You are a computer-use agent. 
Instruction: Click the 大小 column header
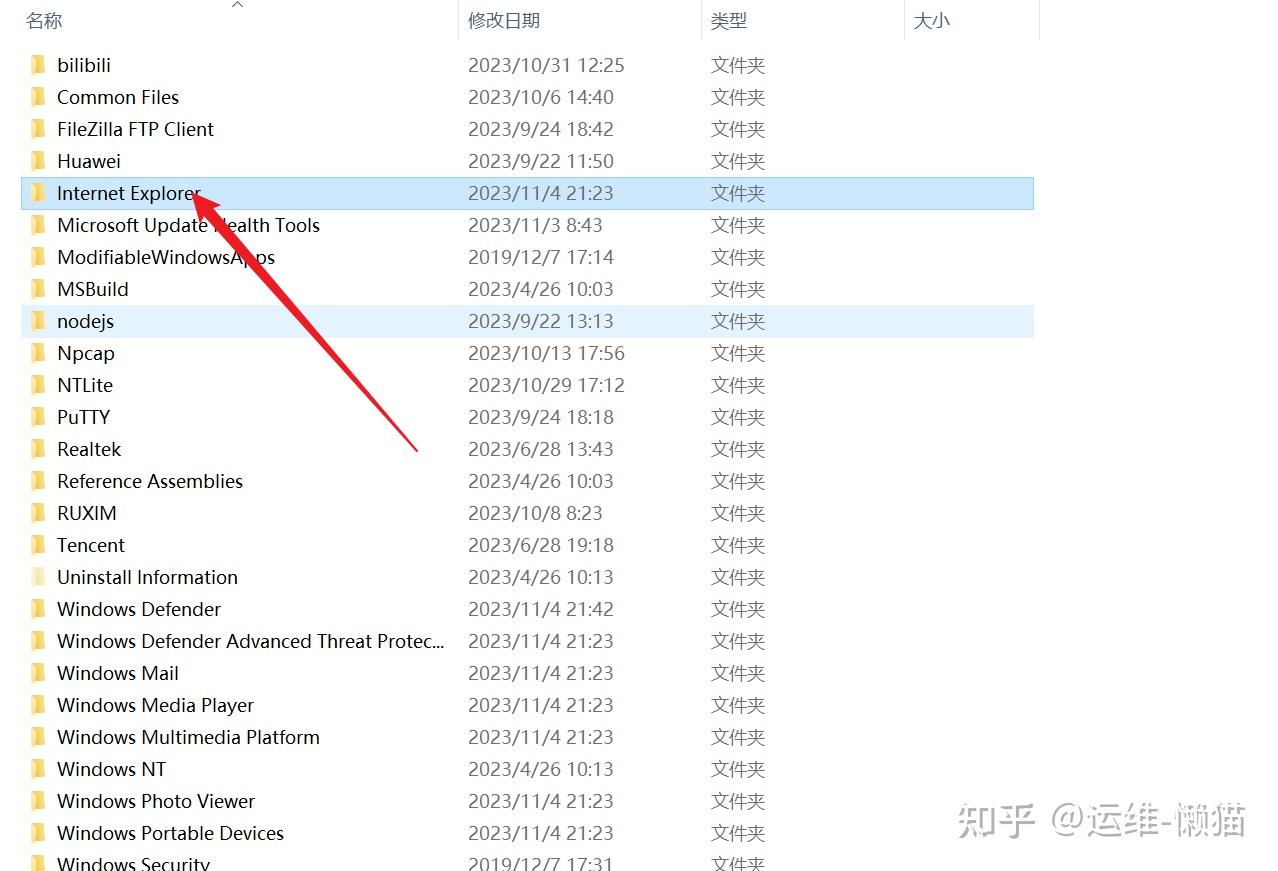[931, 19]
